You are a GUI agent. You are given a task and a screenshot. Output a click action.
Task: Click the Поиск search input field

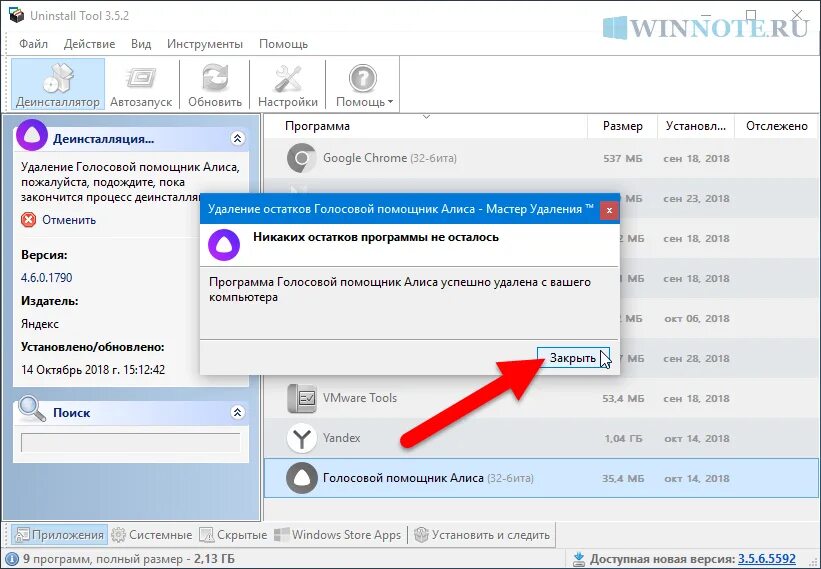[130, 442]
